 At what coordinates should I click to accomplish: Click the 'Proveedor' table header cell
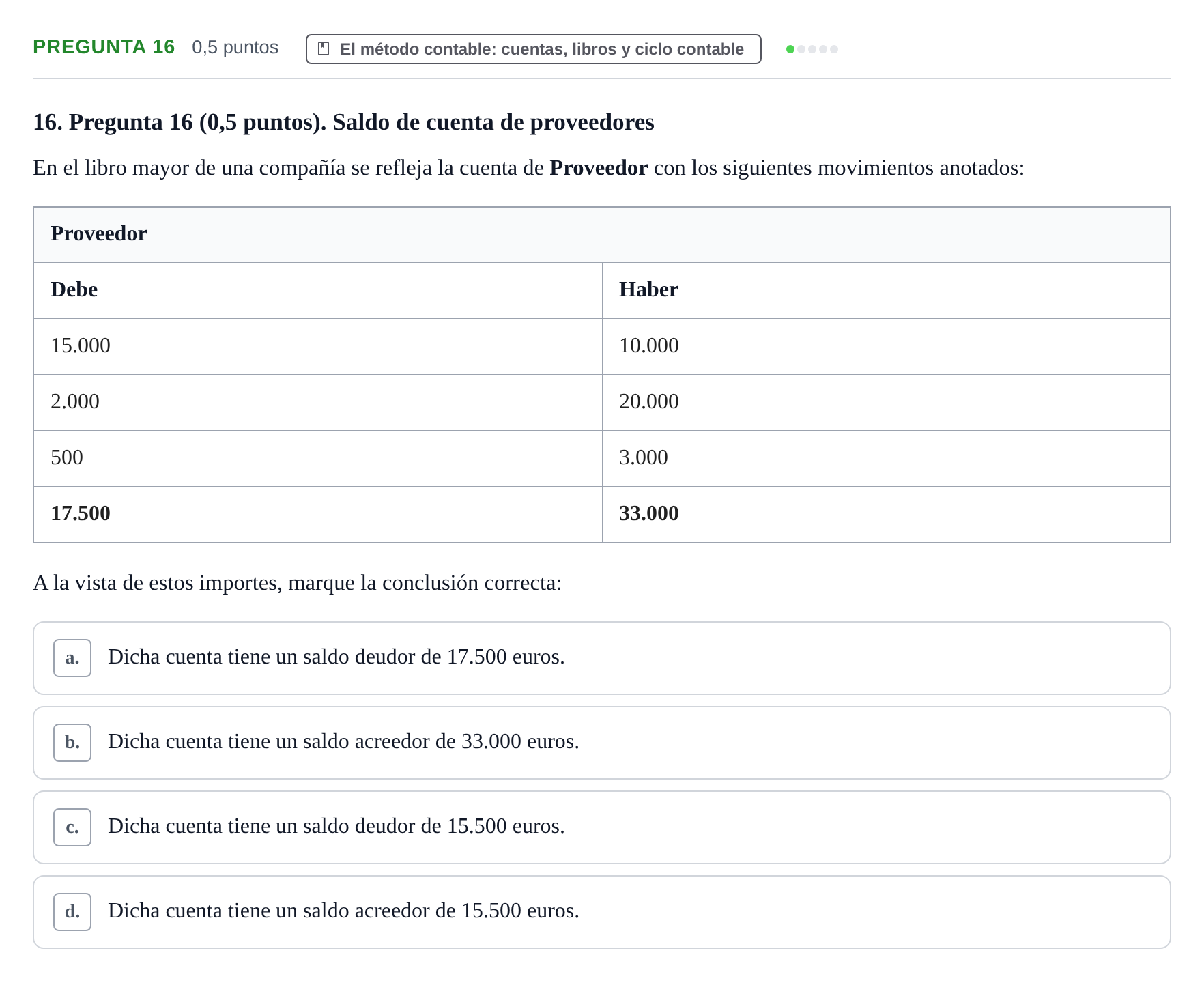point(601,235)
